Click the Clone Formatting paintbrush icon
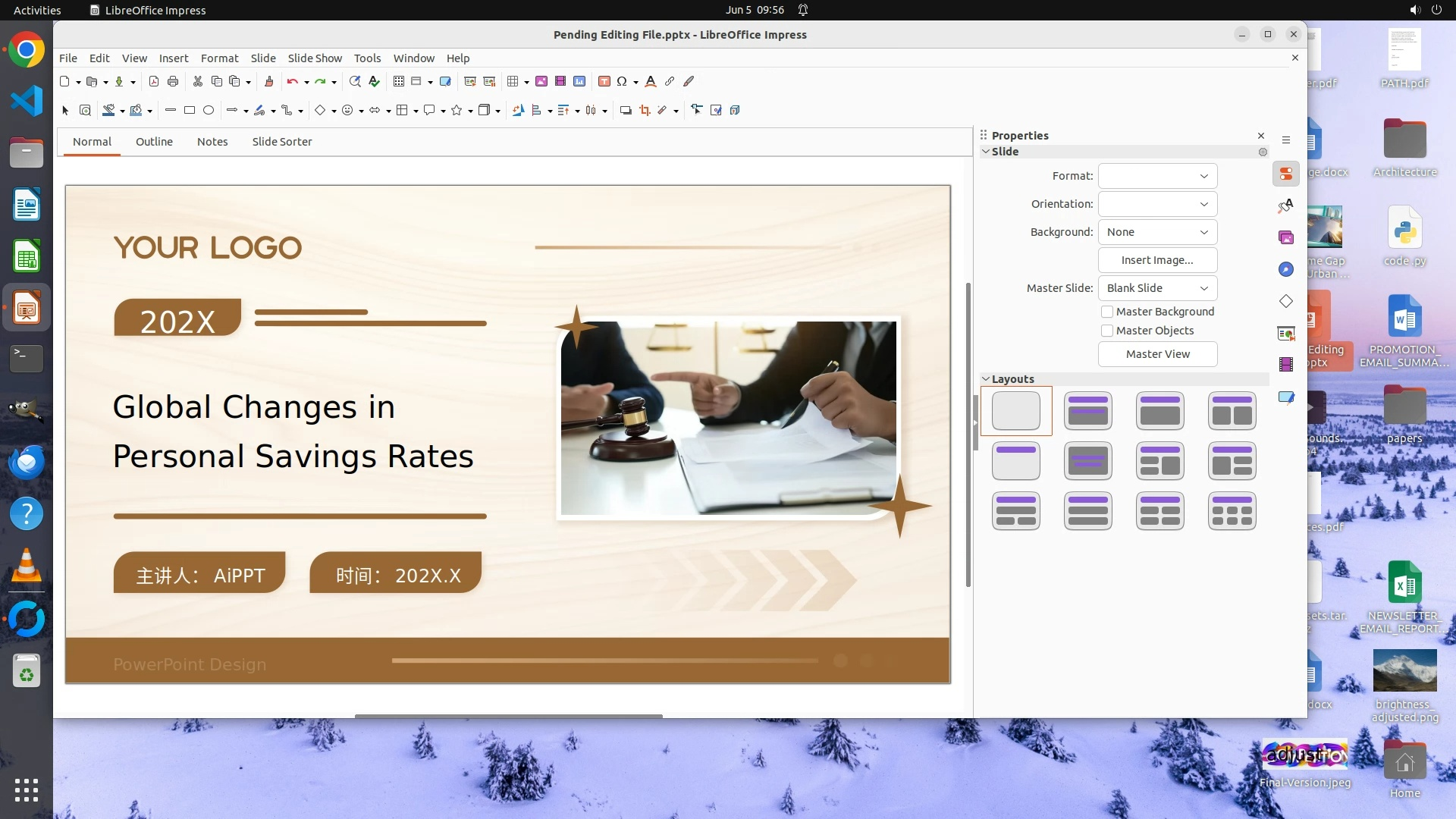Screen dimensions: 1456x819 point(268,81)
